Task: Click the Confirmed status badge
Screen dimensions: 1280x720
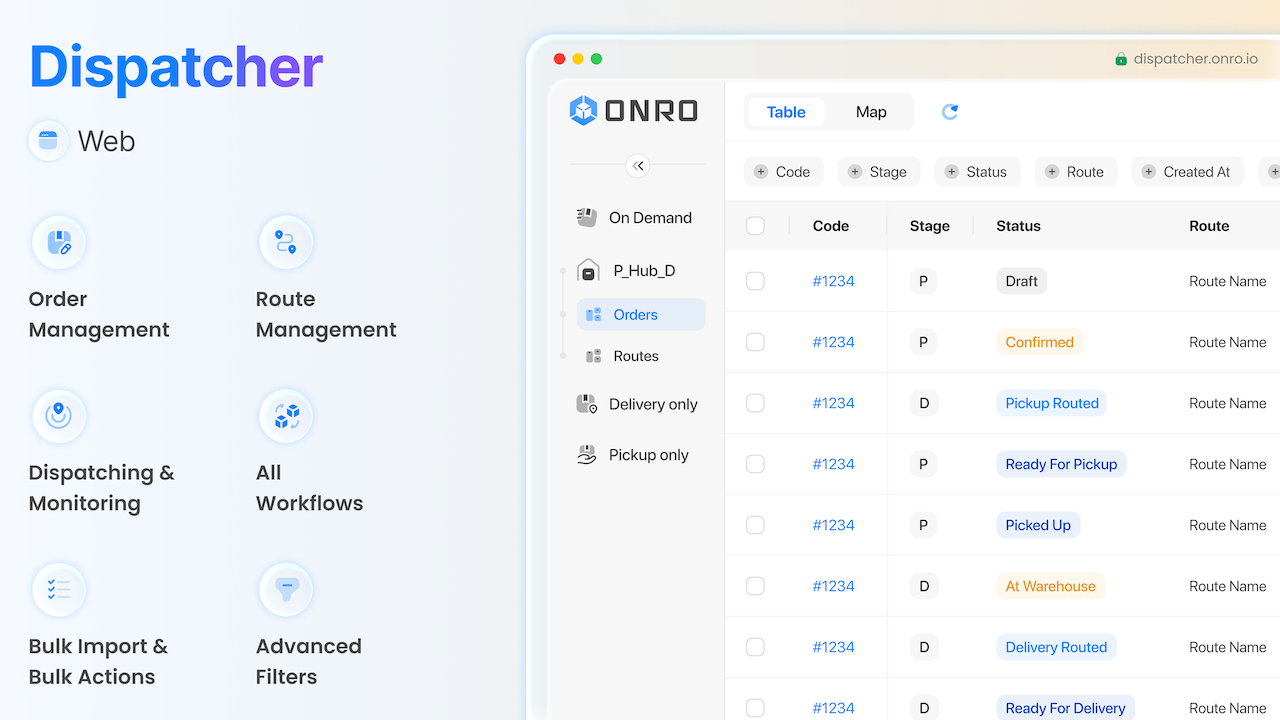Action: pos(1039,342)
